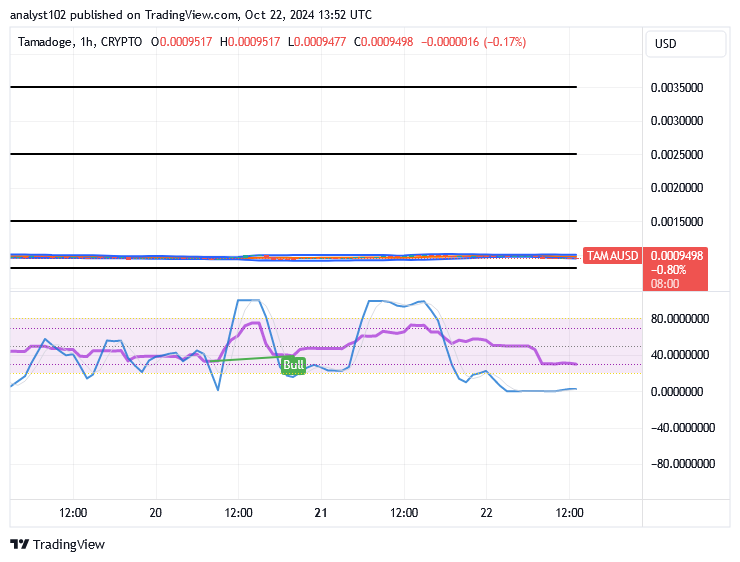The width and height of the screenshot is (740, 562).
Task: Click the opening price value in header
Action: point(185,42)
